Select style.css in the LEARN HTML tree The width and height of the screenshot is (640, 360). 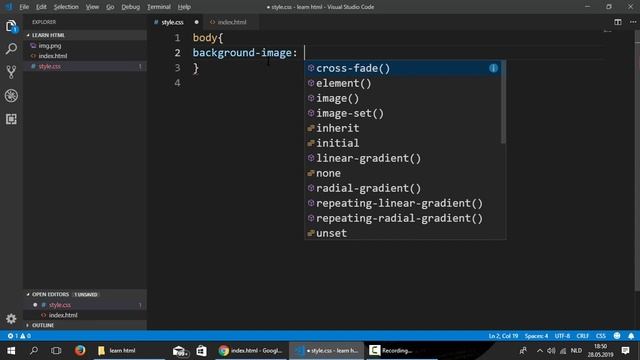pyautogui.click(x=85, y=66)
